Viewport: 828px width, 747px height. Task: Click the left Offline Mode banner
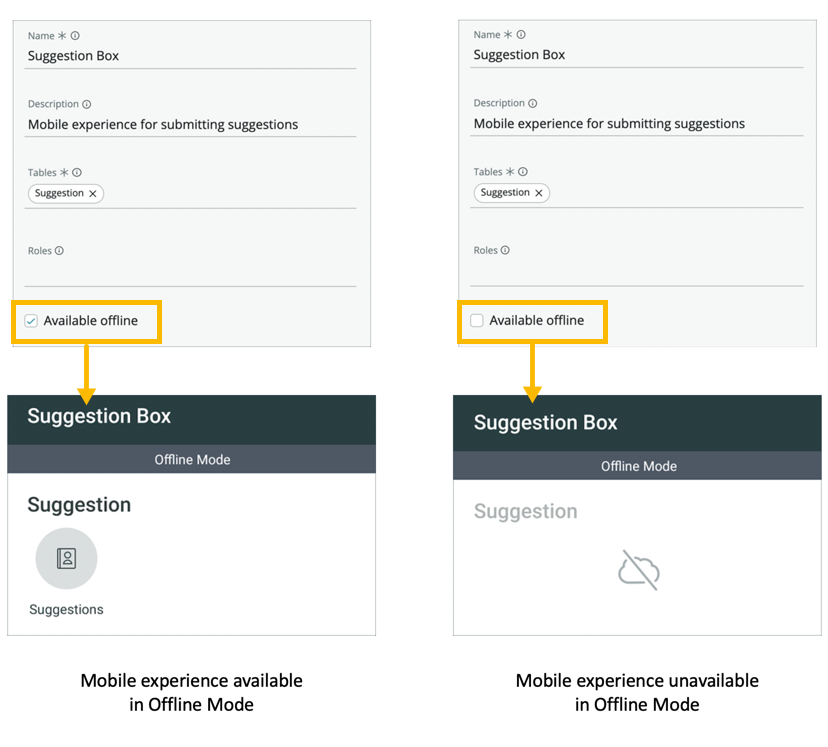coord(192,460)
